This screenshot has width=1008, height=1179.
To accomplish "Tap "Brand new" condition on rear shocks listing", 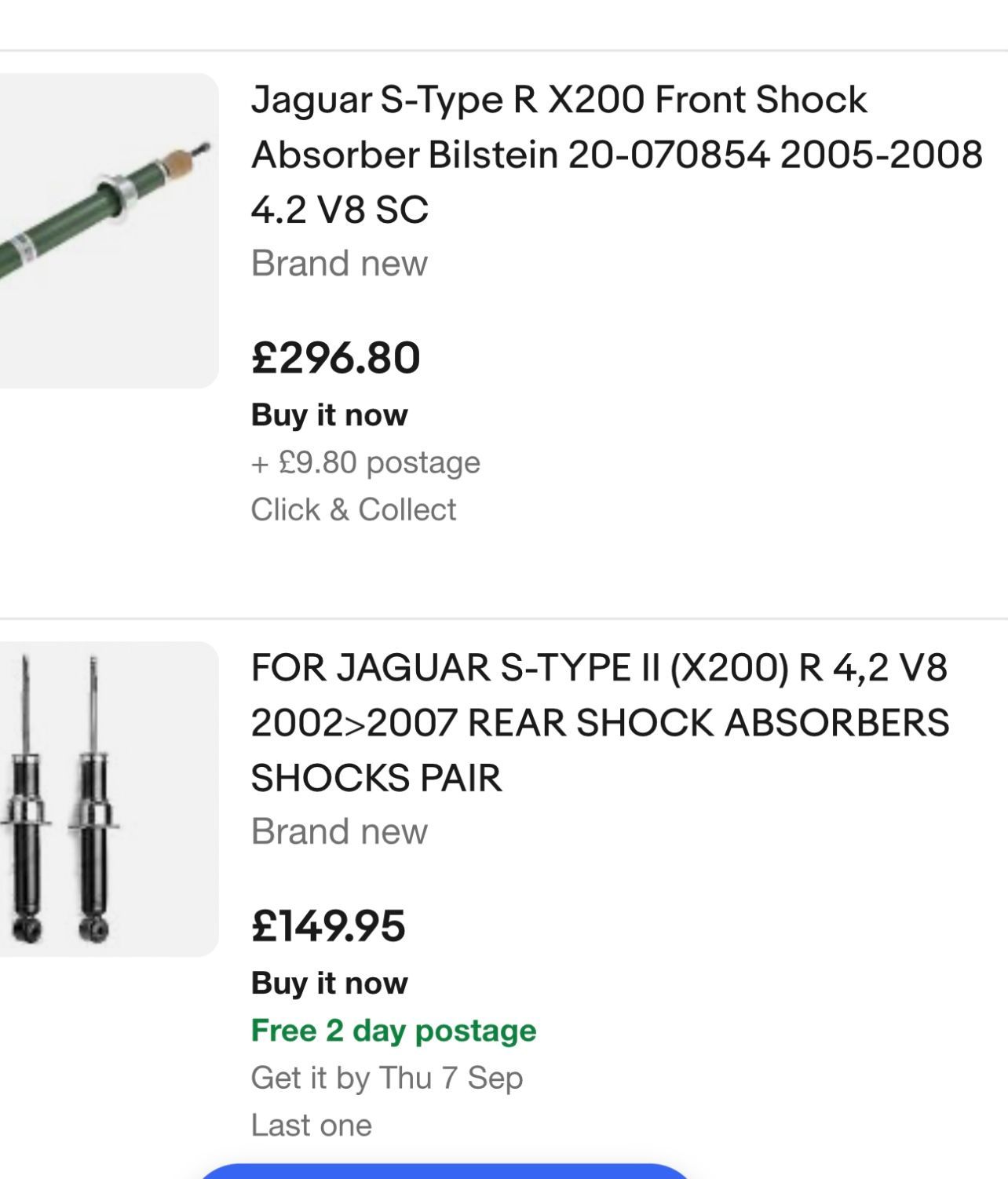I will [339, 831].
